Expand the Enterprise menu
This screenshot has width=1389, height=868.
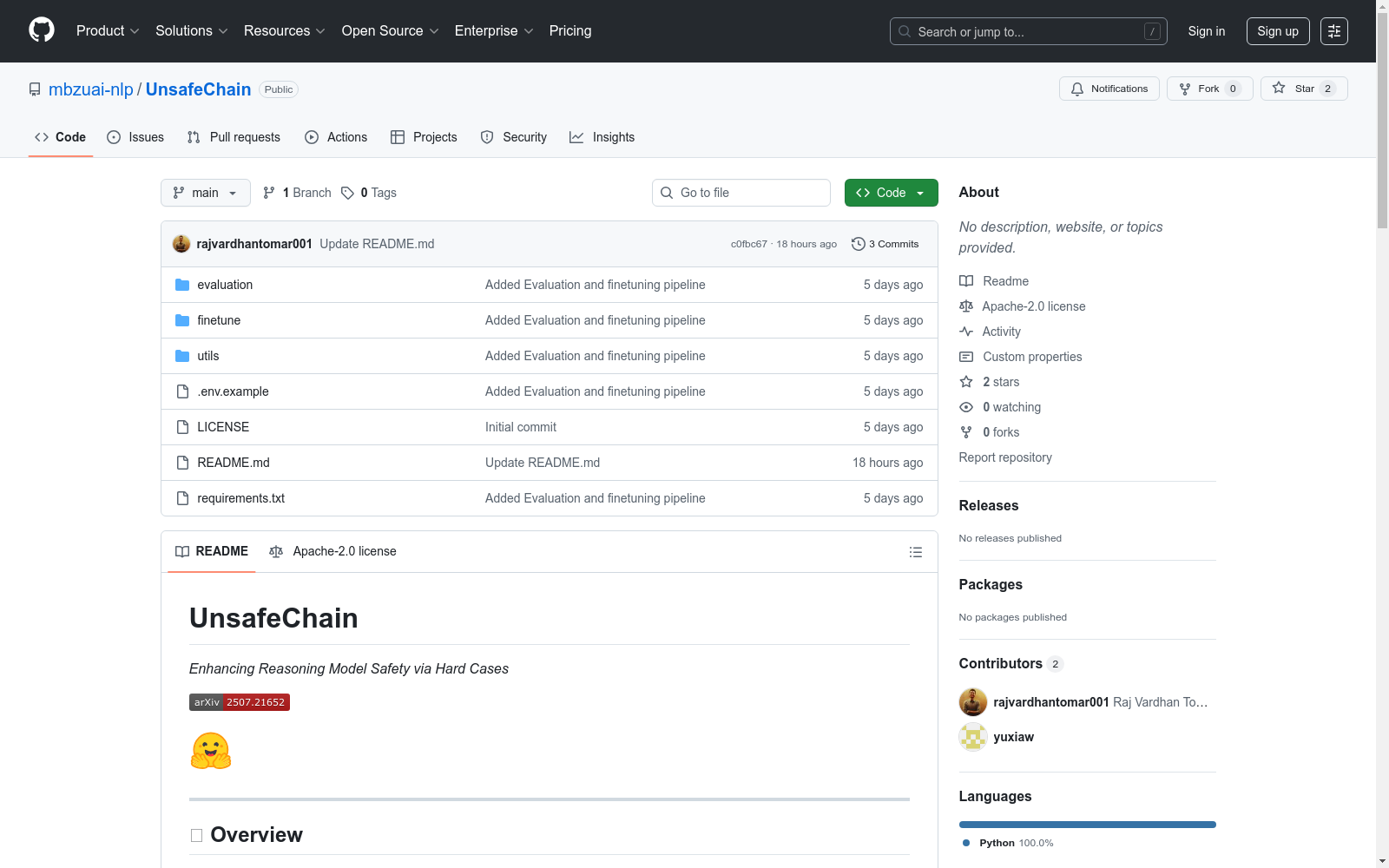click(x=494, y=31)
